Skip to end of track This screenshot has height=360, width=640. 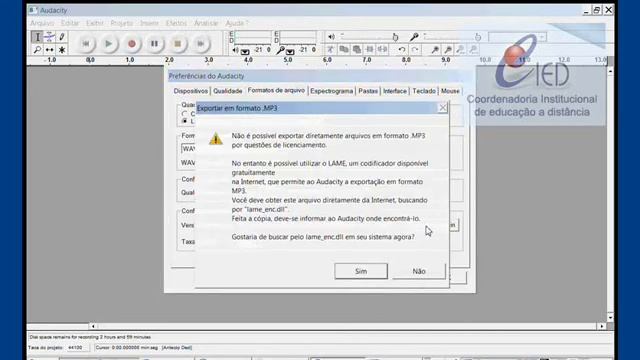[200, 43]
